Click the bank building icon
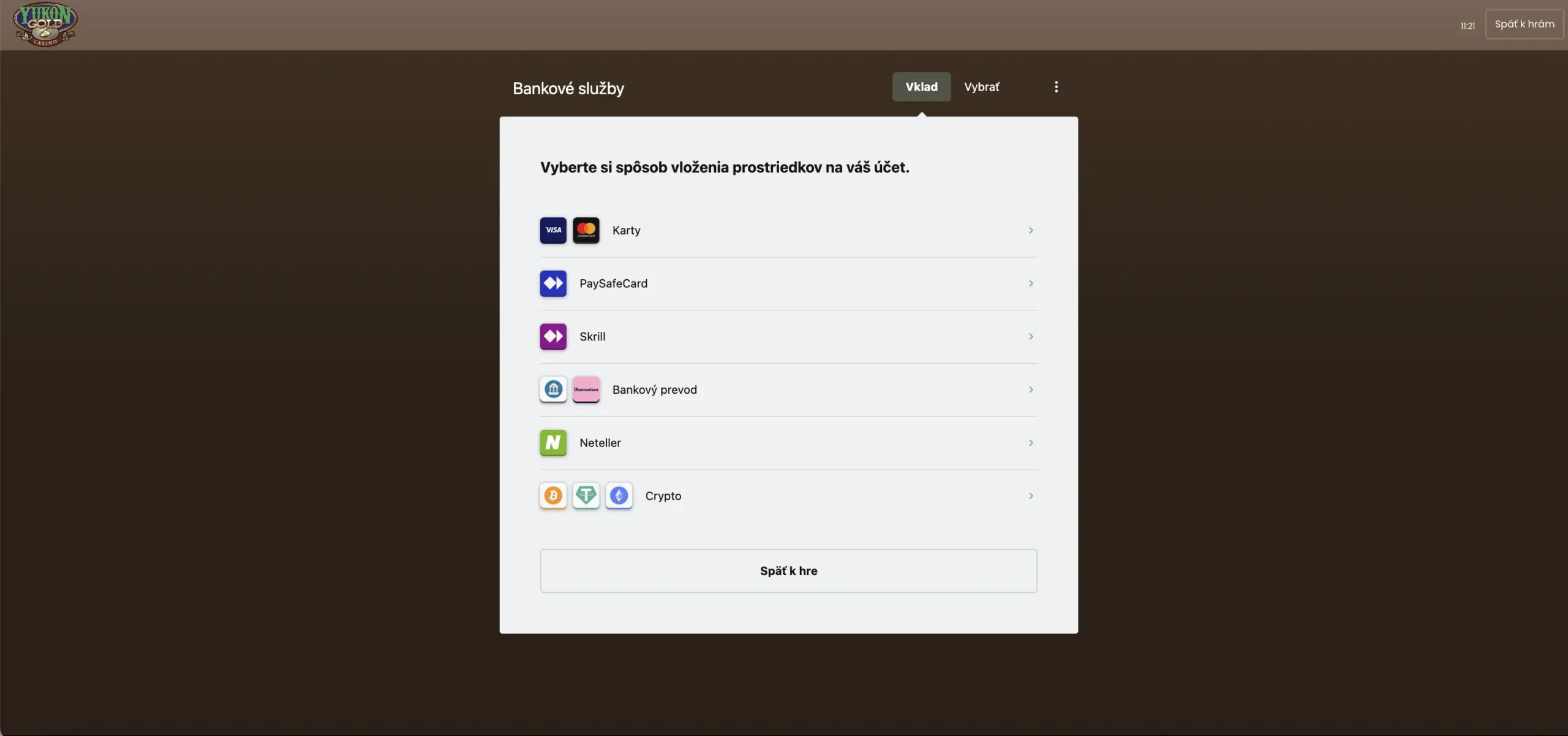 [x=553, y=389]
